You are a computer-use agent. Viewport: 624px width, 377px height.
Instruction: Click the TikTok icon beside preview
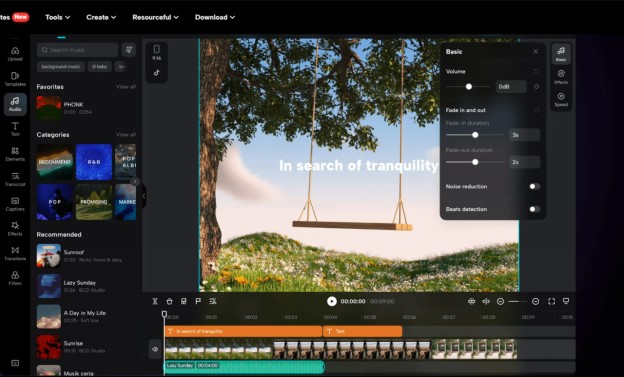156,72
